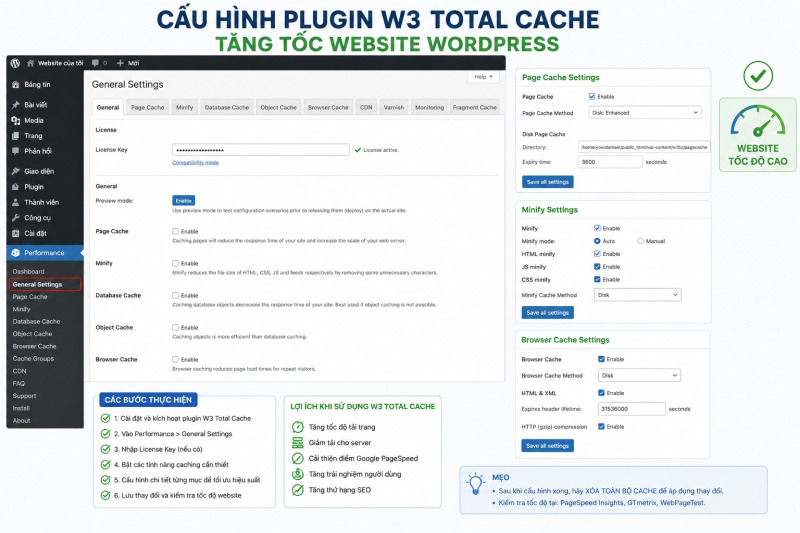The image size is (800, 533).
Task: Select the Auto minify mode radio
Action: point(597,241)
